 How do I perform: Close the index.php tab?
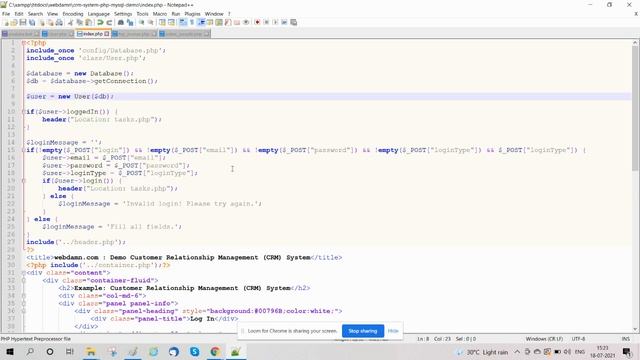107,34
